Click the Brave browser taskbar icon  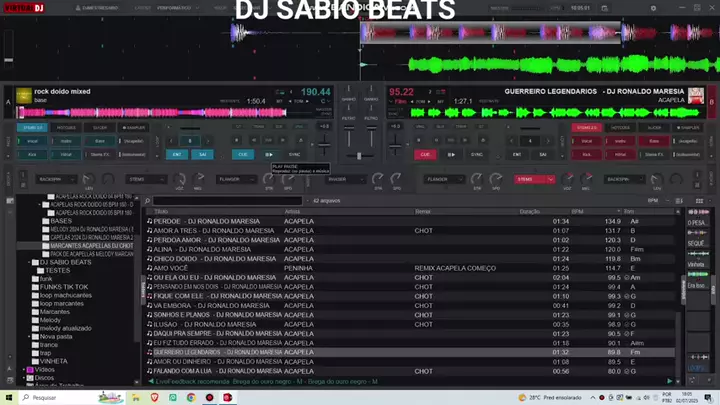click(153, 397)
